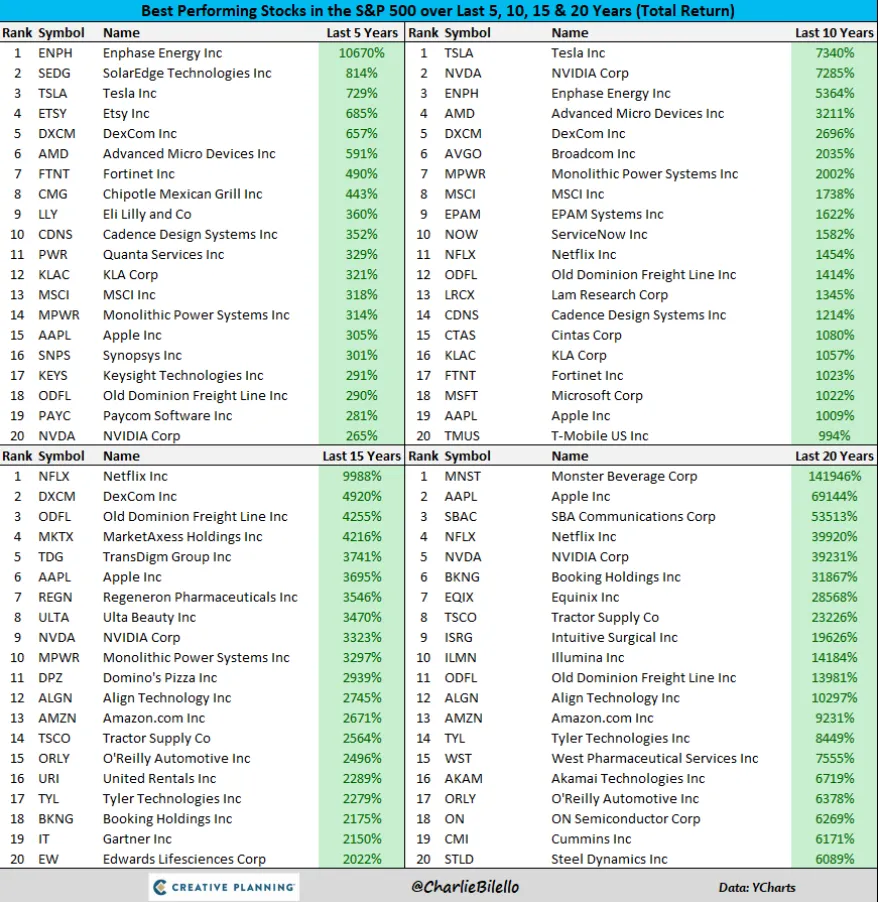This screenshot has width=878, height=902.
Task: Select the MarketAxess Holdings Inc name cell
Action: [182, 537]
